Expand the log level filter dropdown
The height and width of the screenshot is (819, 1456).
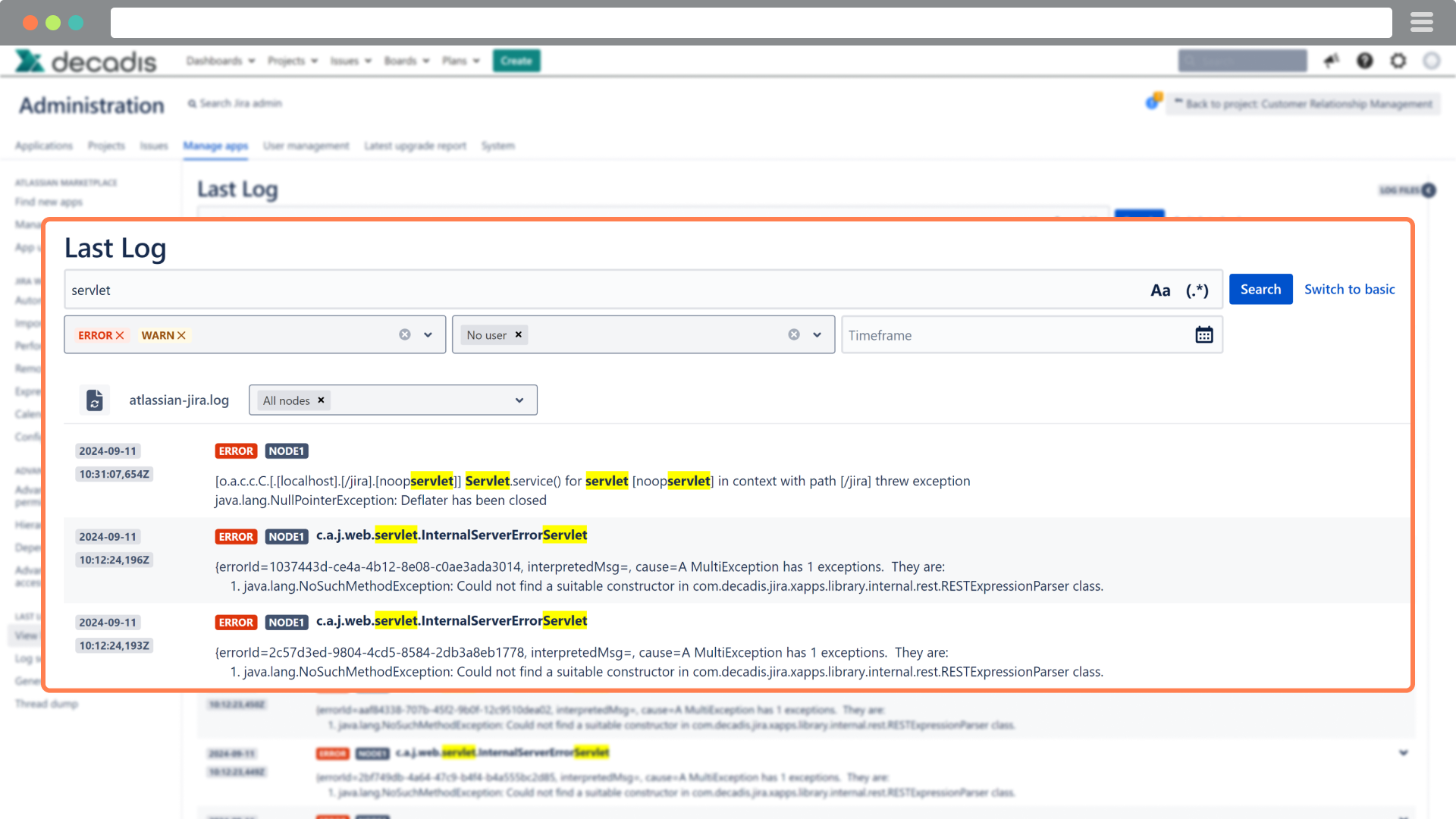pyautogui.click(x=428, y=334)
